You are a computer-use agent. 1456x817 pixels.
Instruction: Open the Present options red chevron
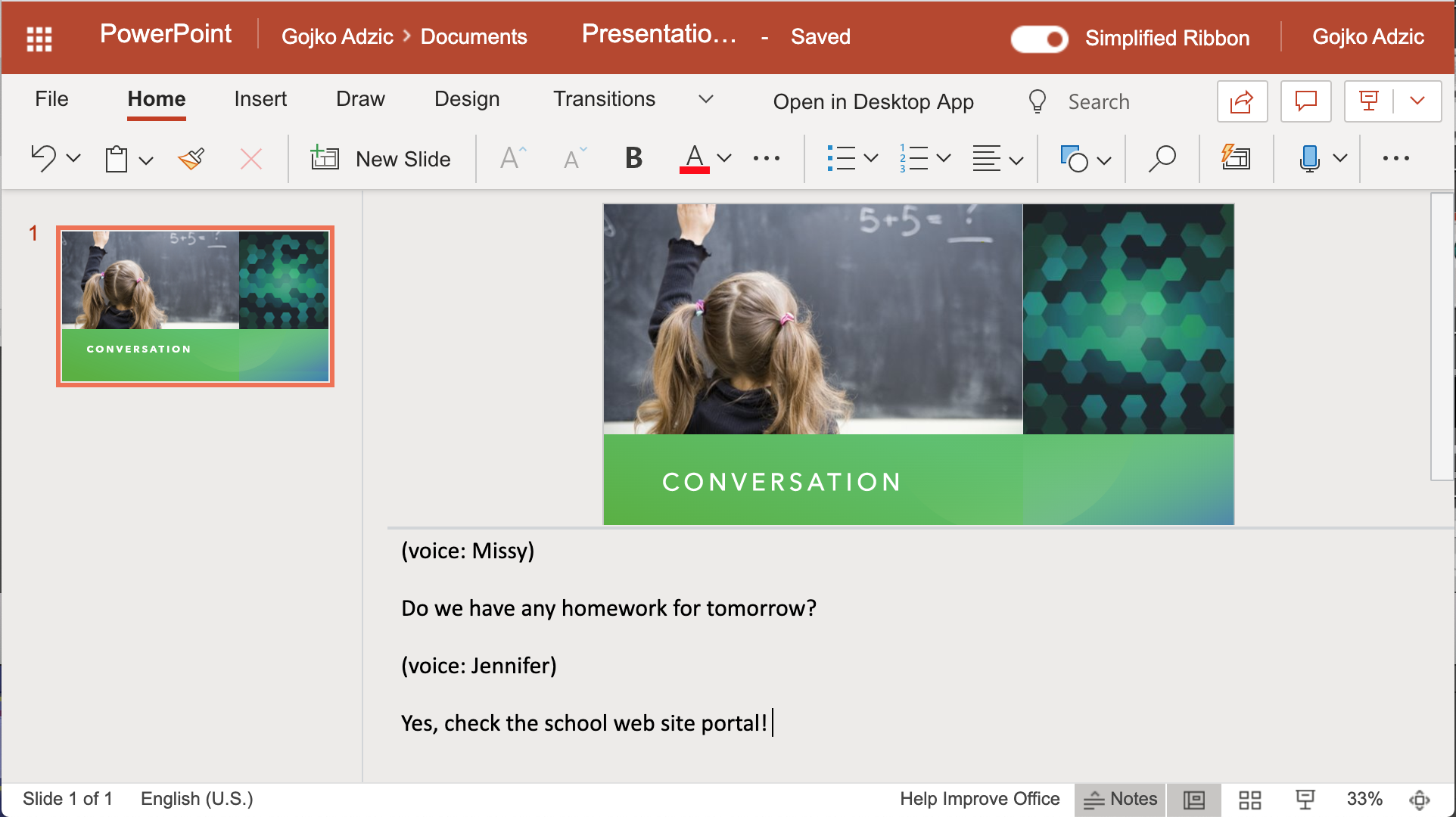pos(1417,101)
